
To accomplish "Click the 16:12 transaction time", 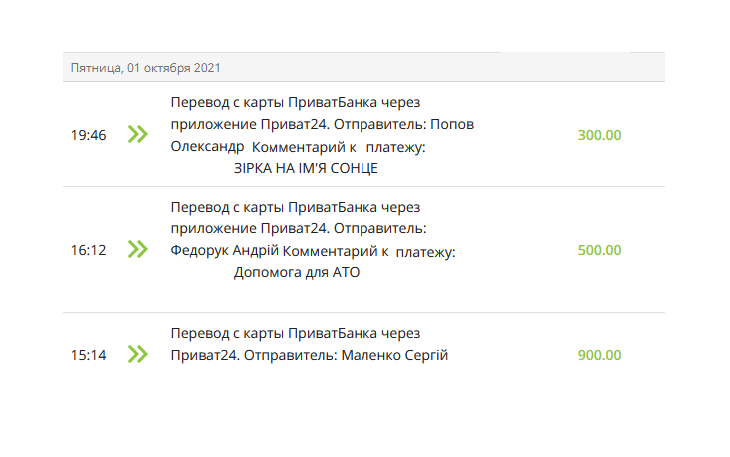I will (88, 250).
